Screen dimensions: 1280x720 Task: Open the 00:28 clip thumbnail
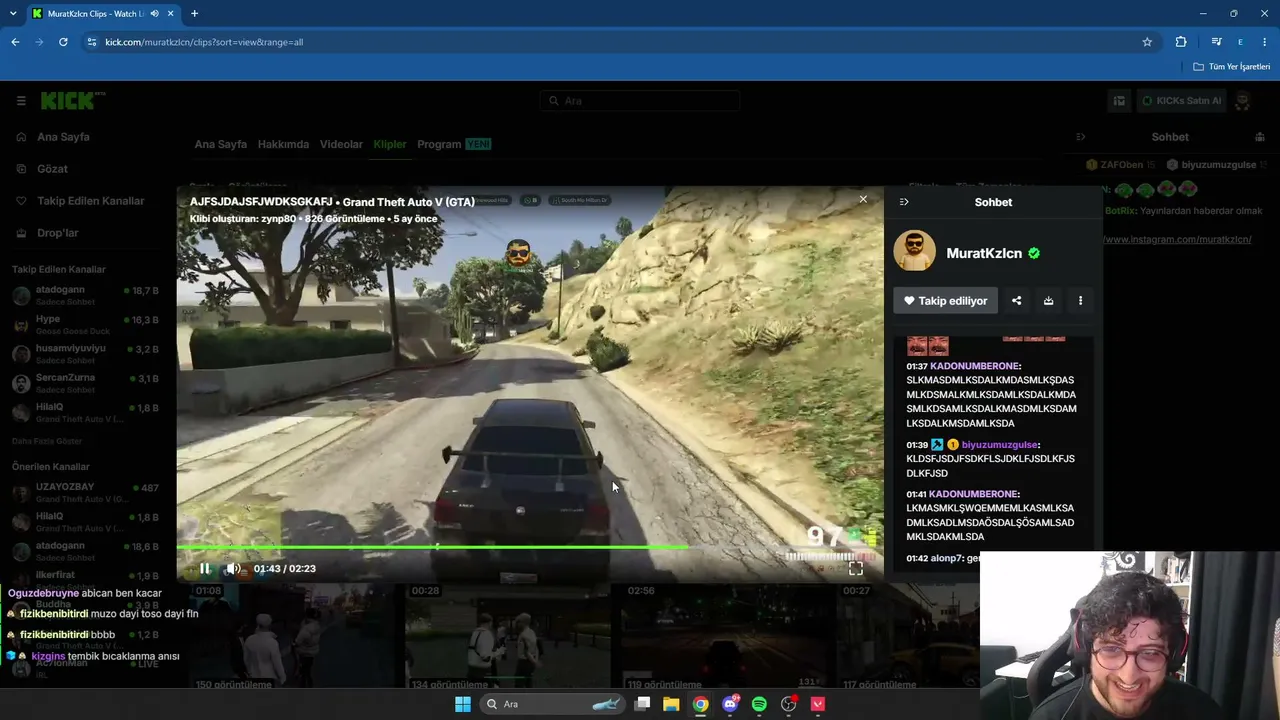506,636
